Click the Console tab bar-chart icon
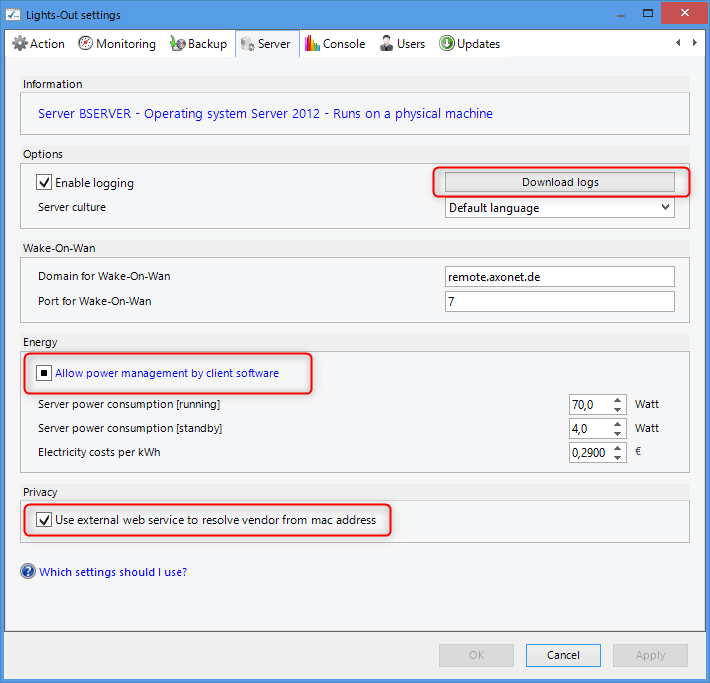The image size is (710, 683). click(x=312, y=43)
